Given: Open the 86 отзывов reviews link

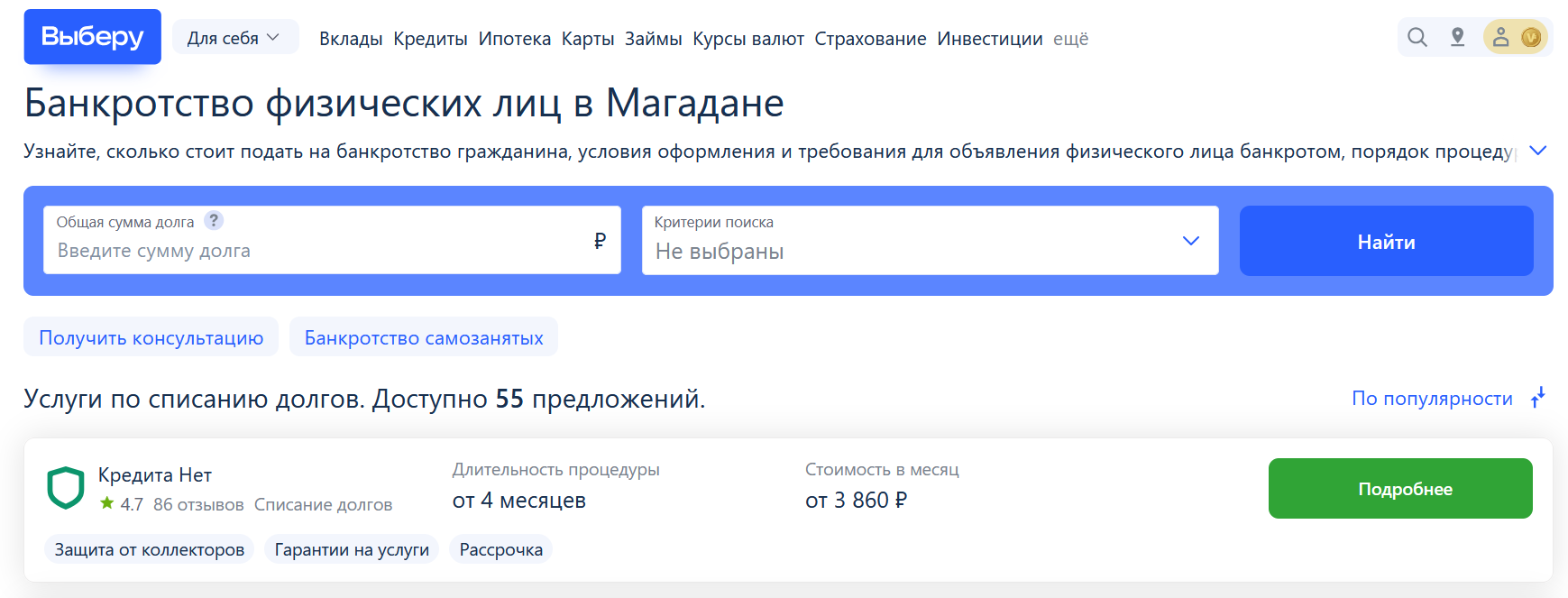Looking at the screenshot, I should point(198,504).
